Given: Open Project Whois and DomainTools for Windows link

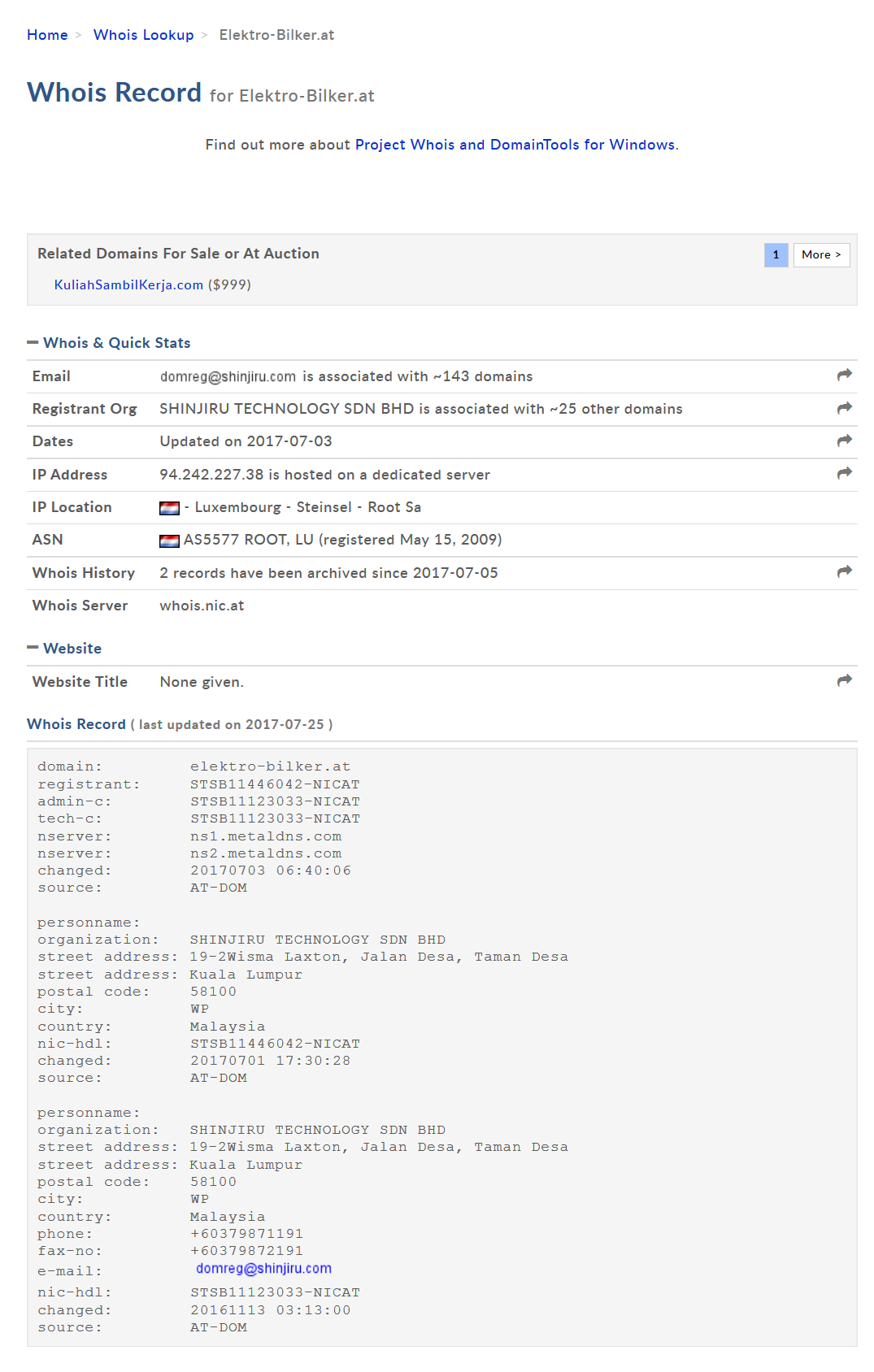Looking at the screenshot, I should click(x=515, y=145).
